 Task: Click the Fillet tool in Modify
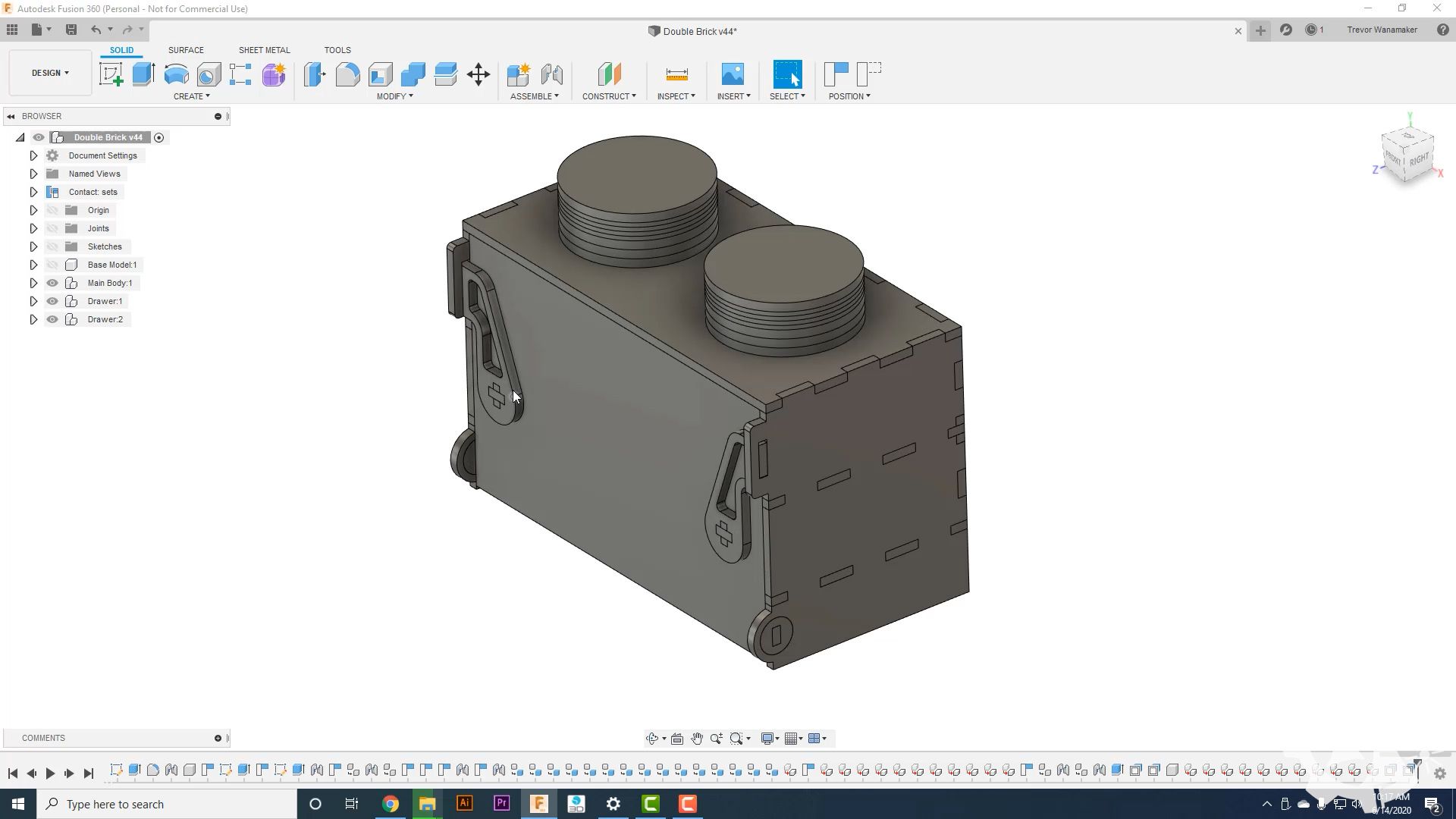click(347, 74)
